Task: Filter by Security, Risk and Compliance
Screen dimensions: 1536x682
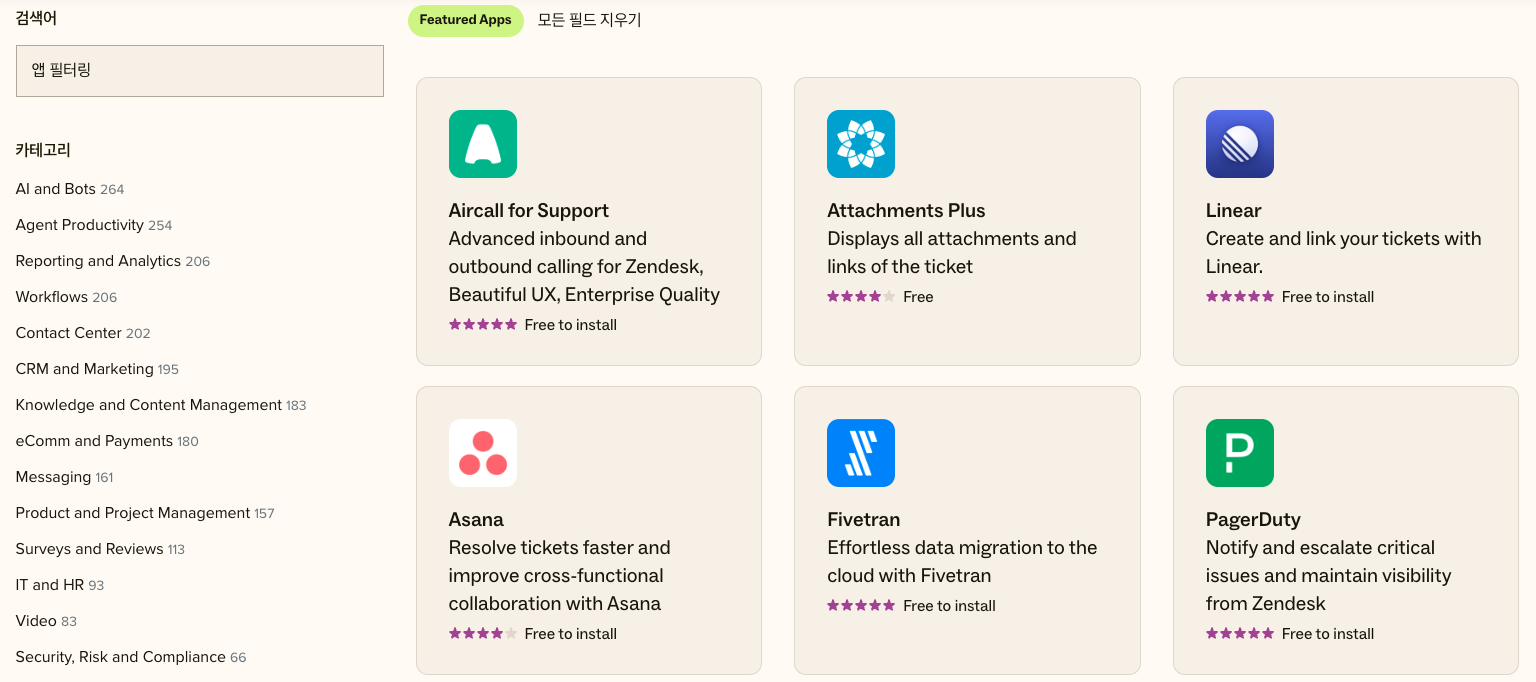Action: (x=120, y=657)
